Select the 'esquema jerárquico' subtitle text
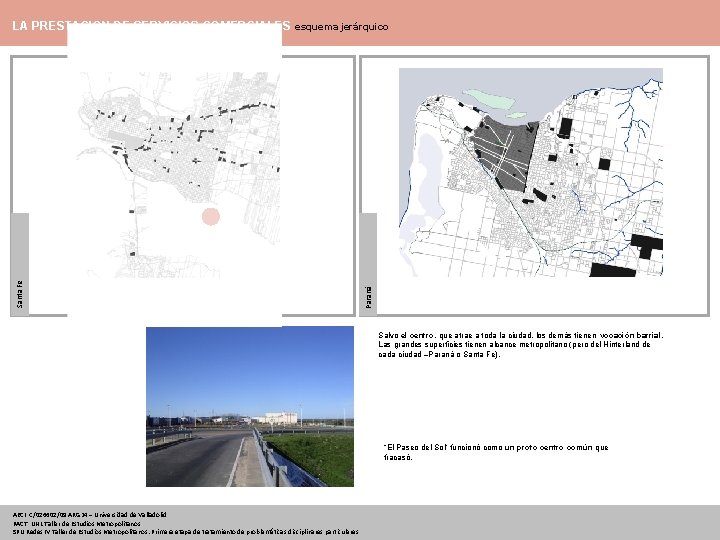 341,27
